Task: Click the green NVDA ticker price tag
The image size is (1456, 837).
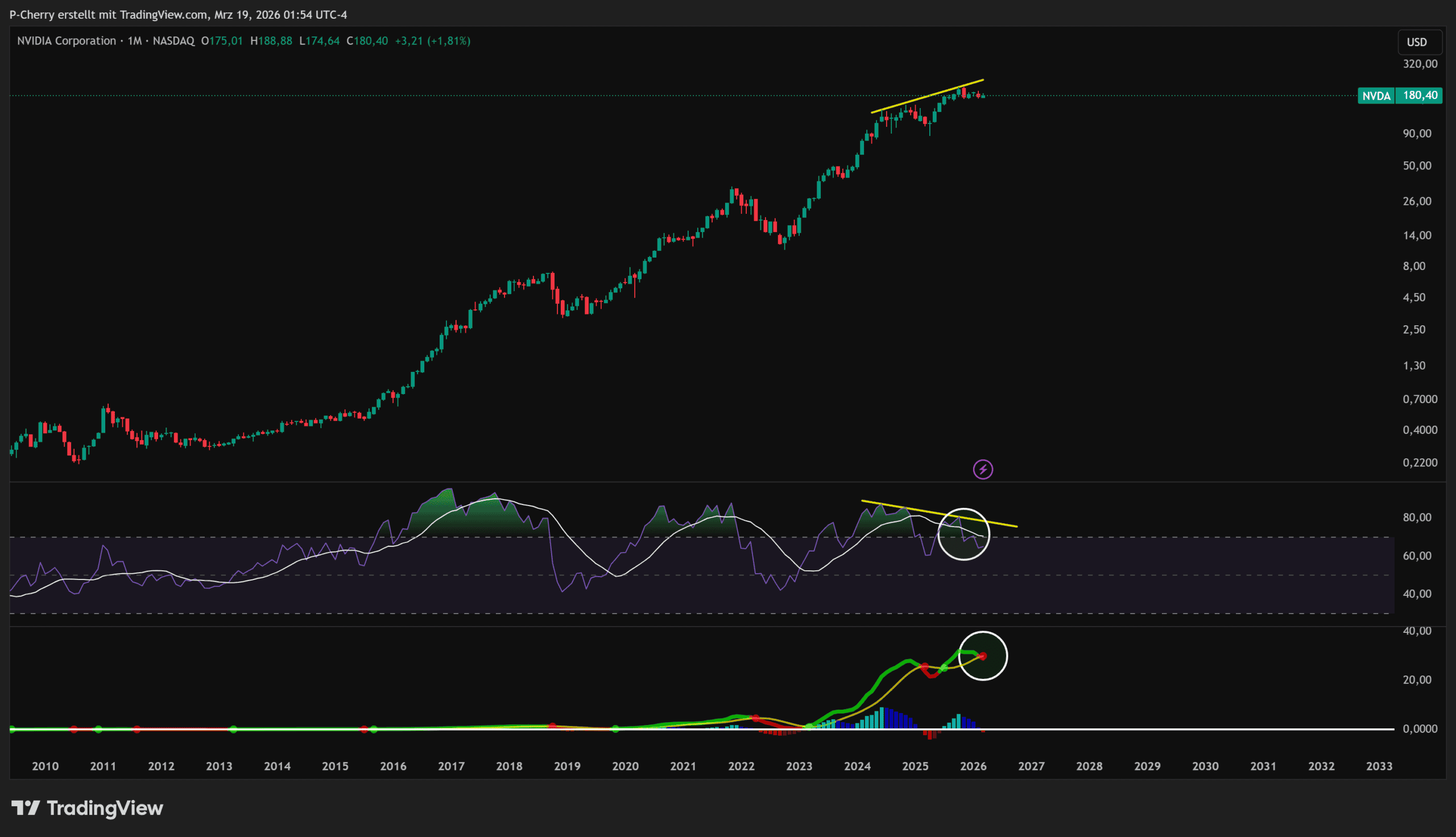Action: (x=1376, y=96)
